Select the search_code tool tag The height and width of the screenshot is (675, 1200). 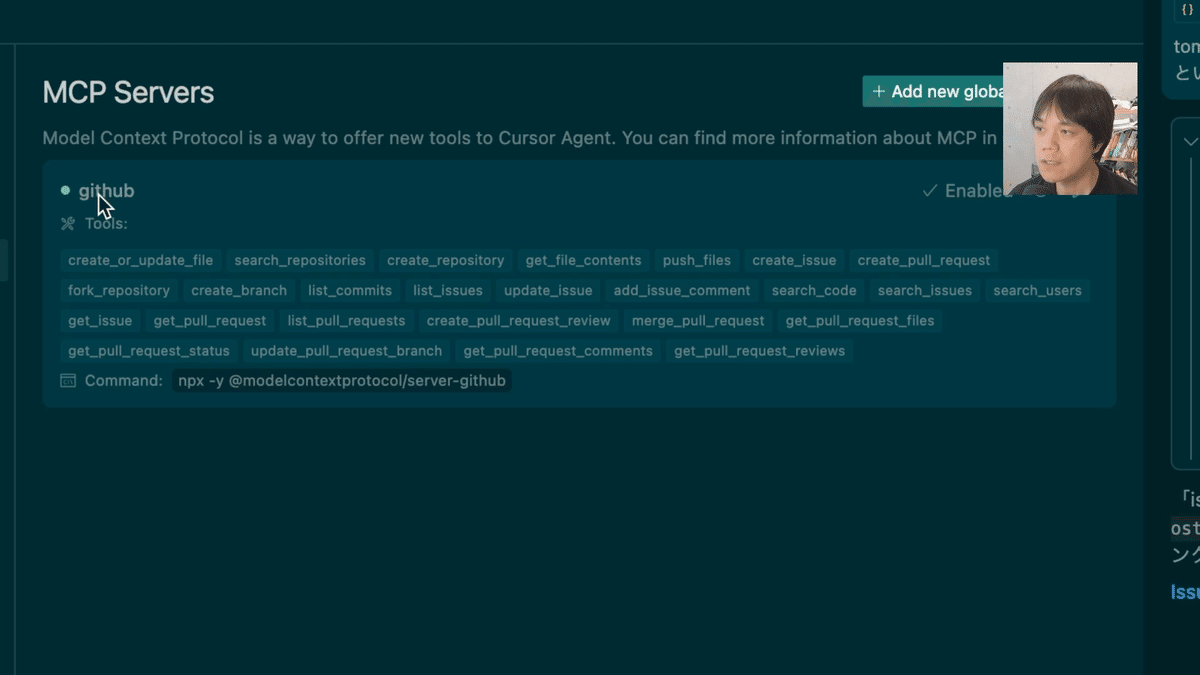pos(814,291)
